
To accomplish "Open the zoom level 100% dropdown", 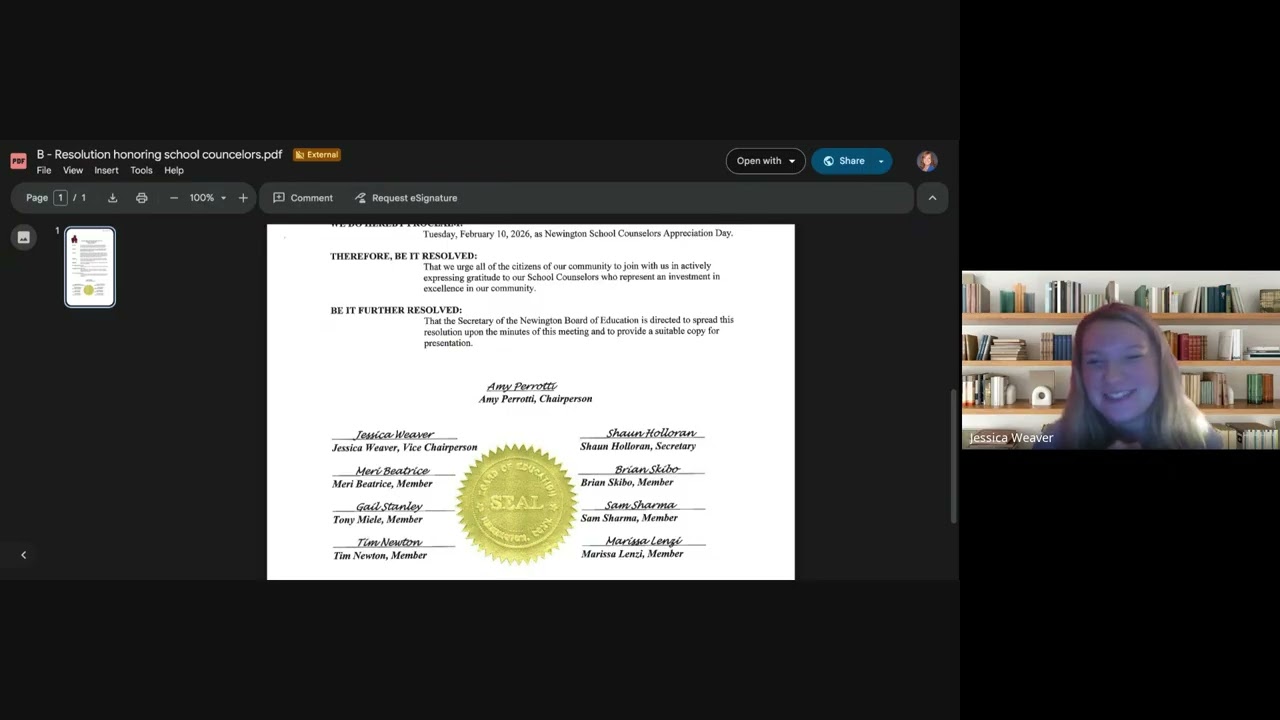I will click(208, 198).
